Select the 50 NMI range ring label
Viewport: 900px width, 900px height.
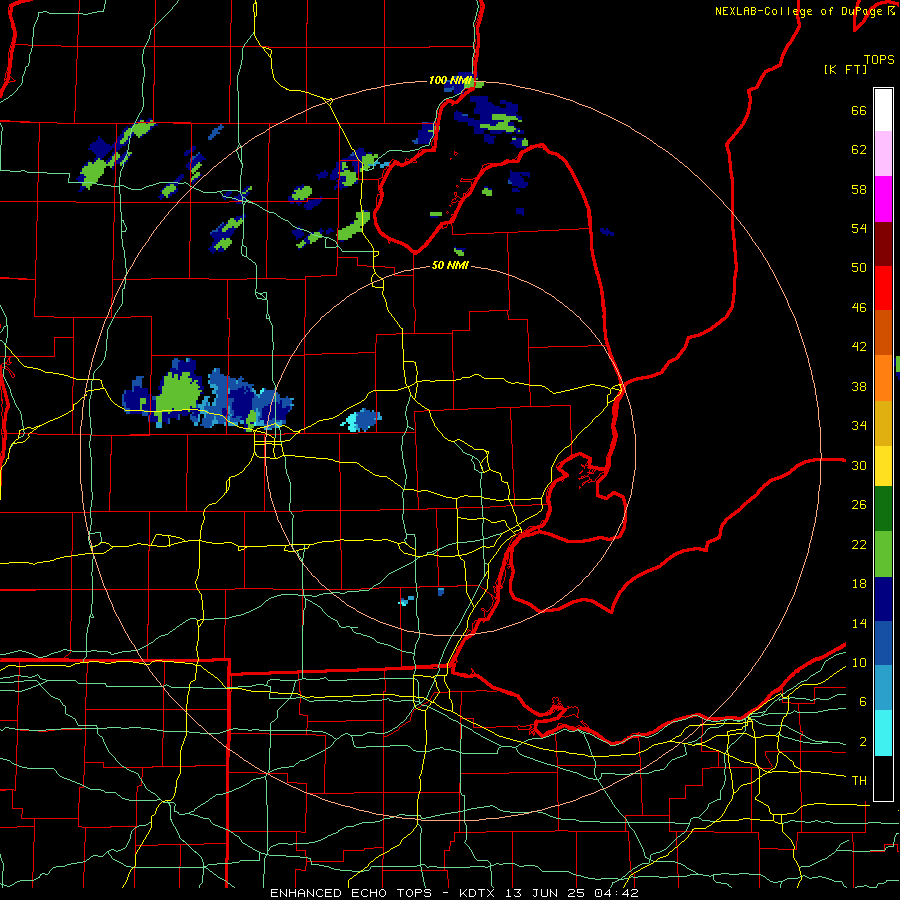450,265
